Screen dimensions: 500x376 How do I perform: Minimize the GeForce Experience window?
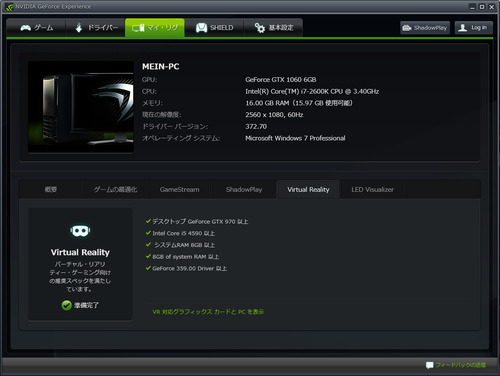(472, 7)
